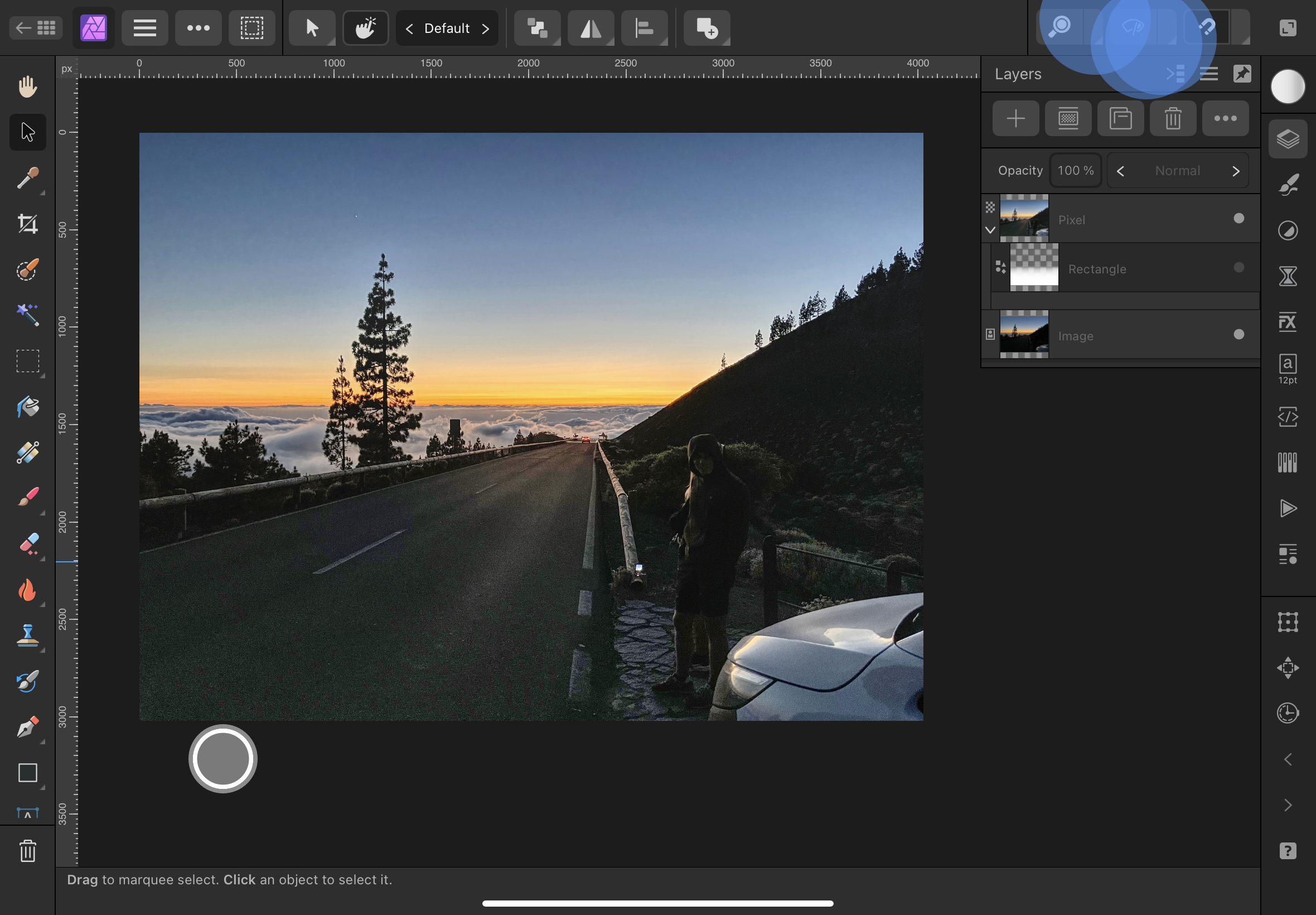Open the Layer FX studio
The width and height of the screenshot is (1316, 915).
click(x=1288, y=322)
